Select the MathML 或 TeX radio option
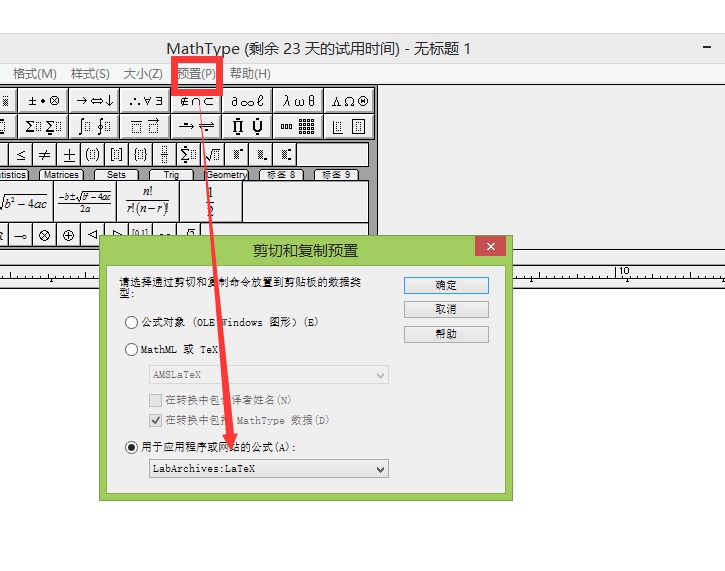Image resolution: width=725 pixels, height=571 pixels. pos(131,349)
